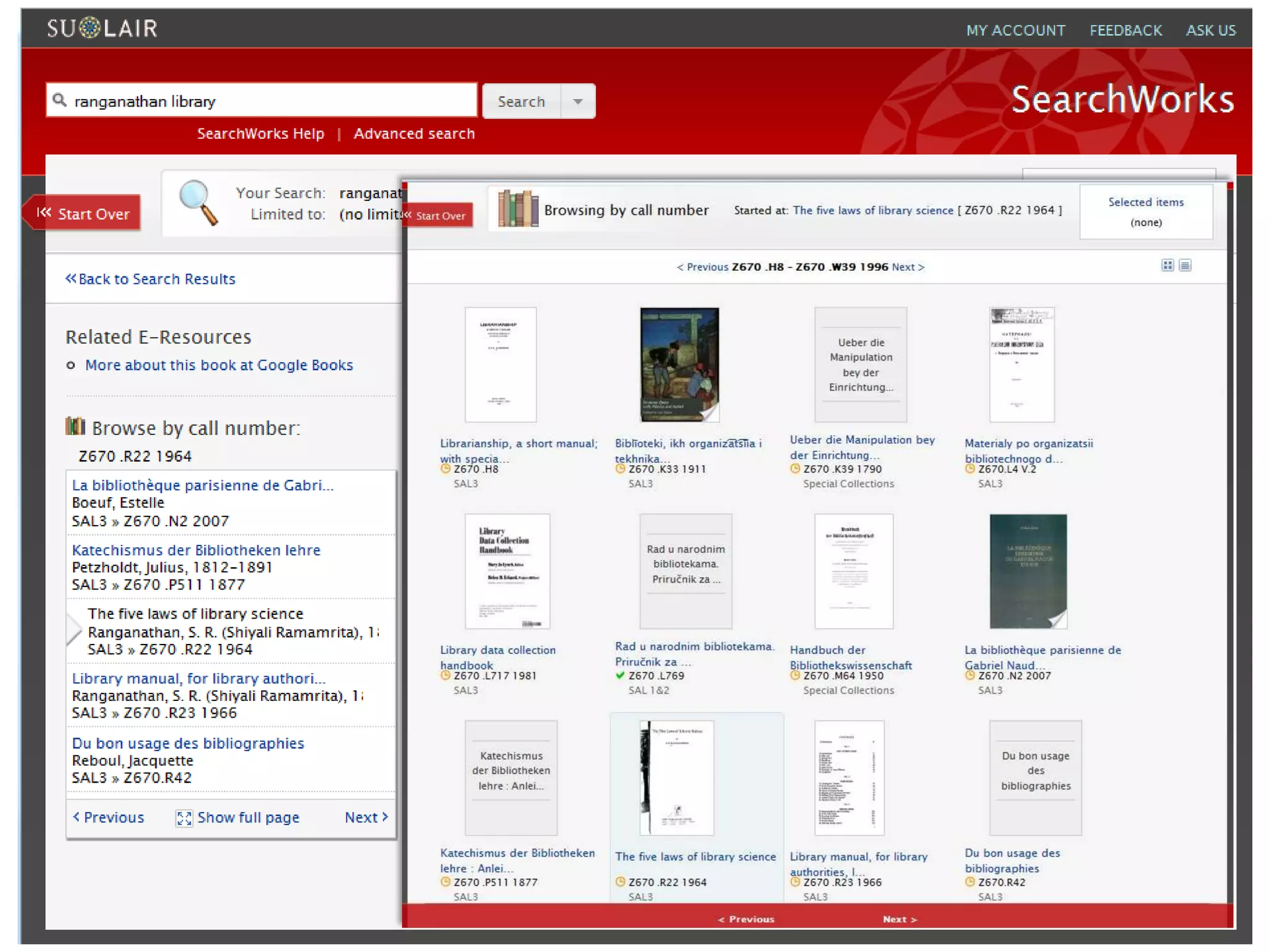Image resolution: width=1270 pixels, height=952 pixels.
Task: Click Back to Search Results link
Action: (x=151, y=279)
